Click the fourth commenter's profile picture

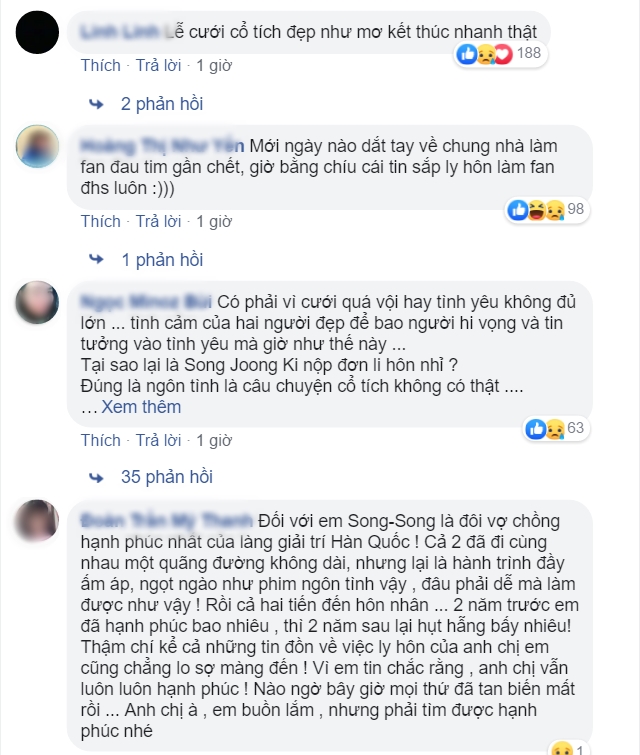(37, 521)
